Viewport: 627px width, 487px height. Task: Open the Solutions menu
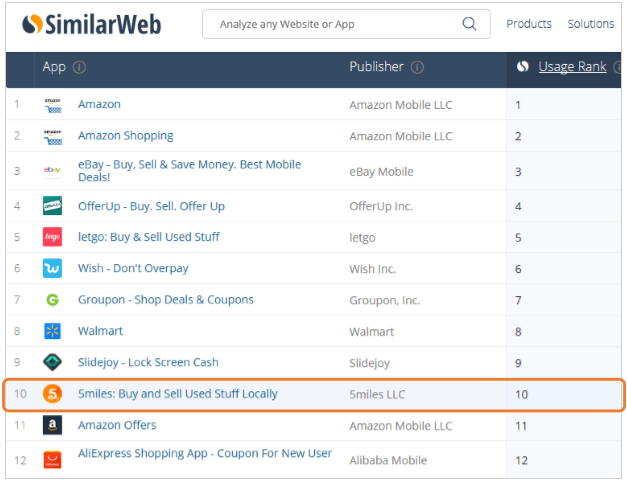tap(591, 24)
